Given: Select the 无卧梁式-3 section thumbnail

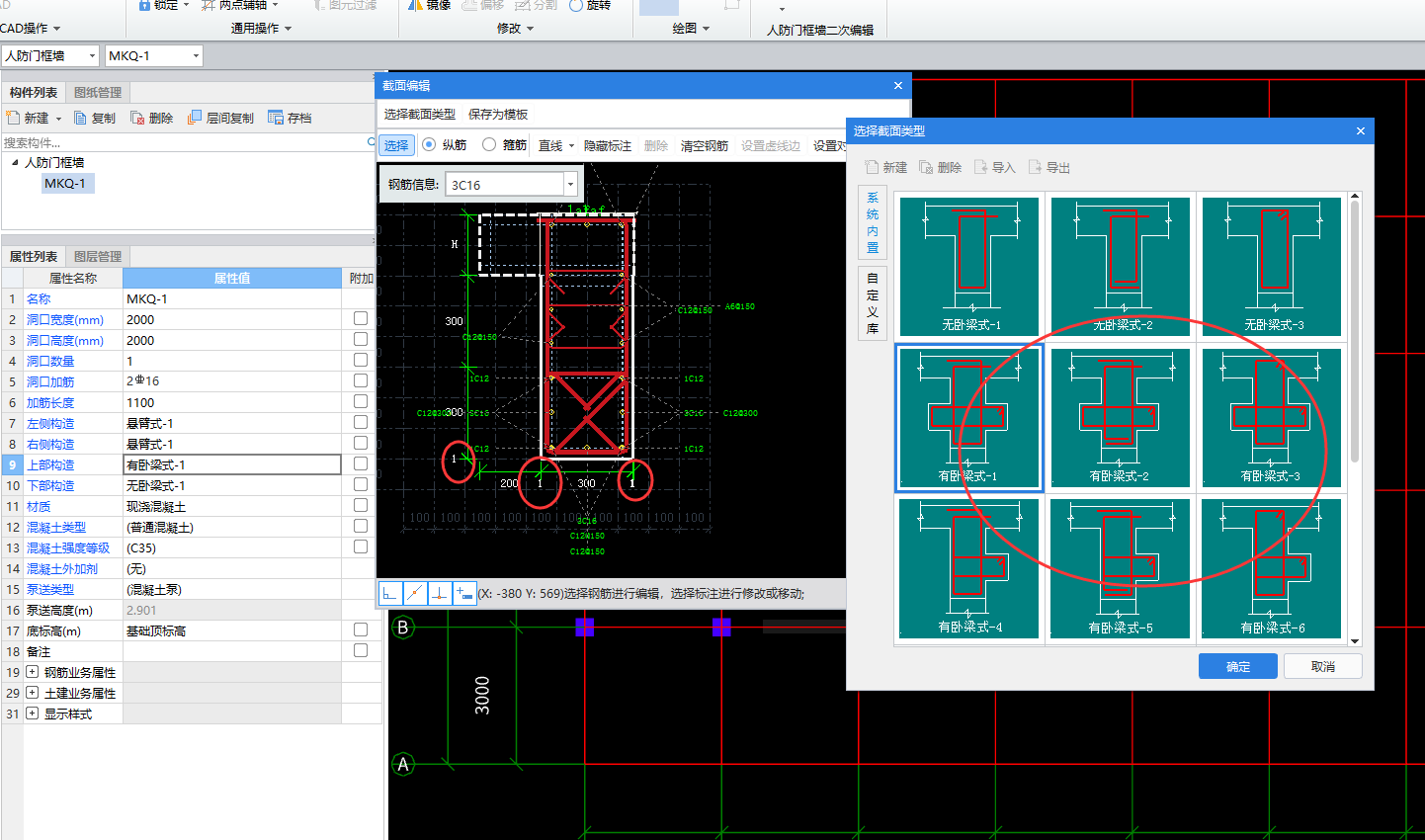Looking at the screenshot, I should tap(1272, 266).
